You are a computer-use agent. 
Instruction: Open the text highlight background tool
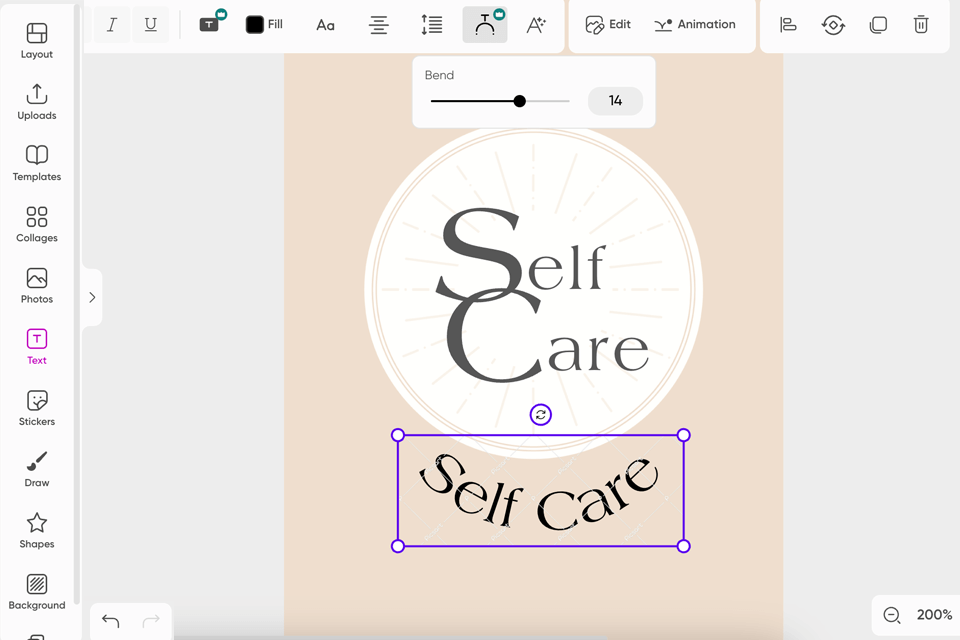[x=210, y=24]
